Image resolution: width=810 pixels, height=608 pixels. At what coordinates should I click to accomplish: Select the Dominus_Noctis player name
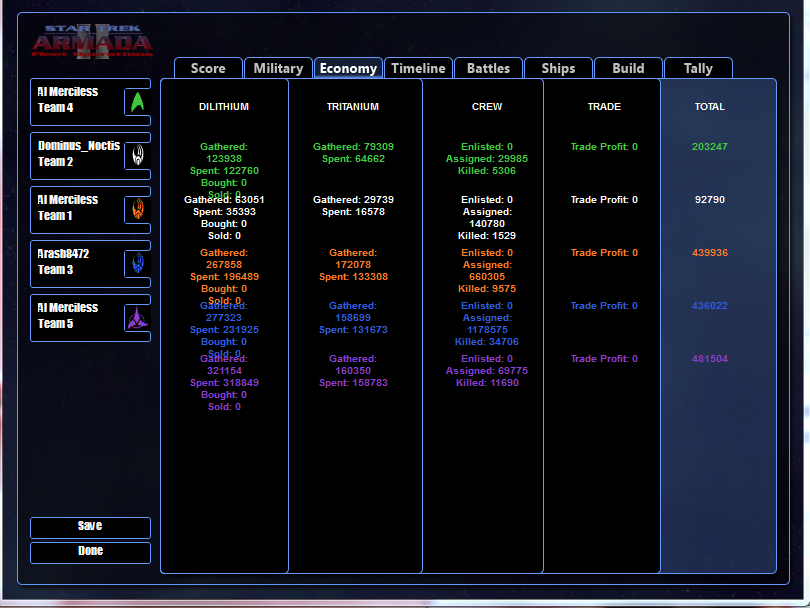point(78,146)
